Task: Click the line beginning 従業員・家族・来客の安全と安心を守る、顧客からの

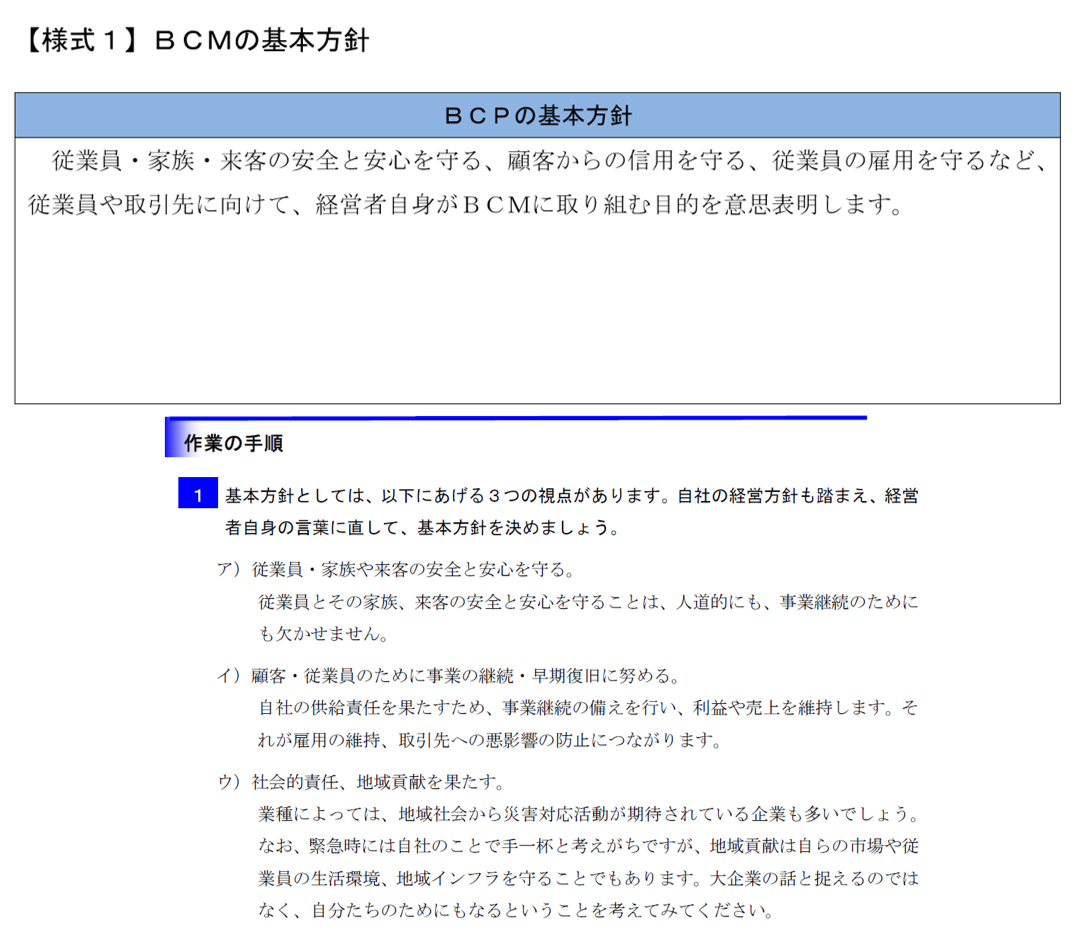Action: pos(549,161)
